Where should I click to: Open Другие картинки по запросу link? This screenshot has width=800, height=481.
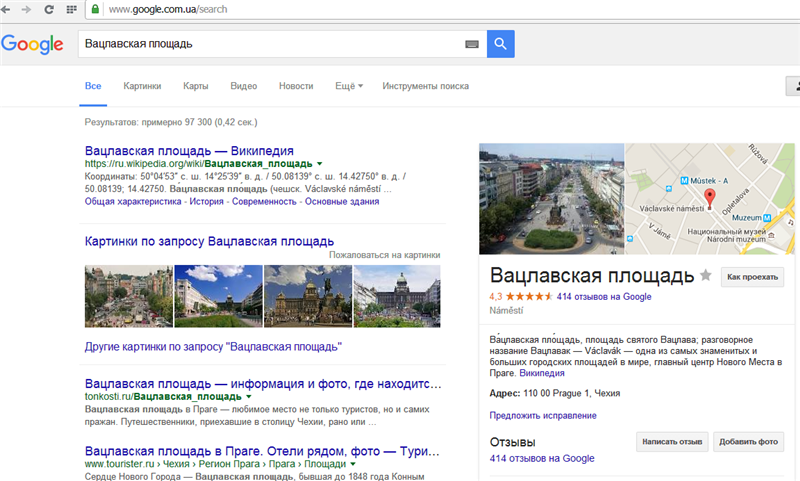(213, 347)
